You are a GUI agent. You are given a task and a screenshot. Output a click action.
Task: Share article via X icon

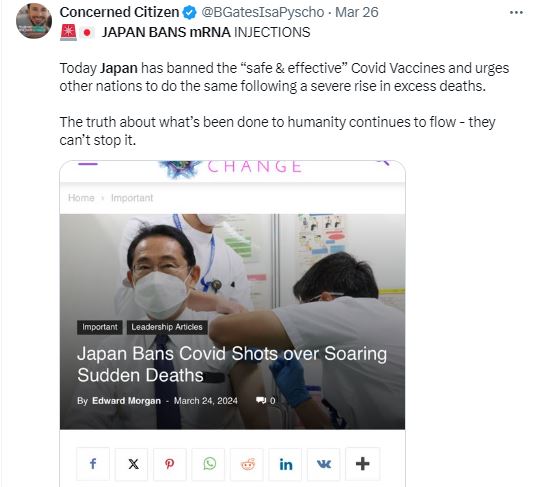pos(133,464)
